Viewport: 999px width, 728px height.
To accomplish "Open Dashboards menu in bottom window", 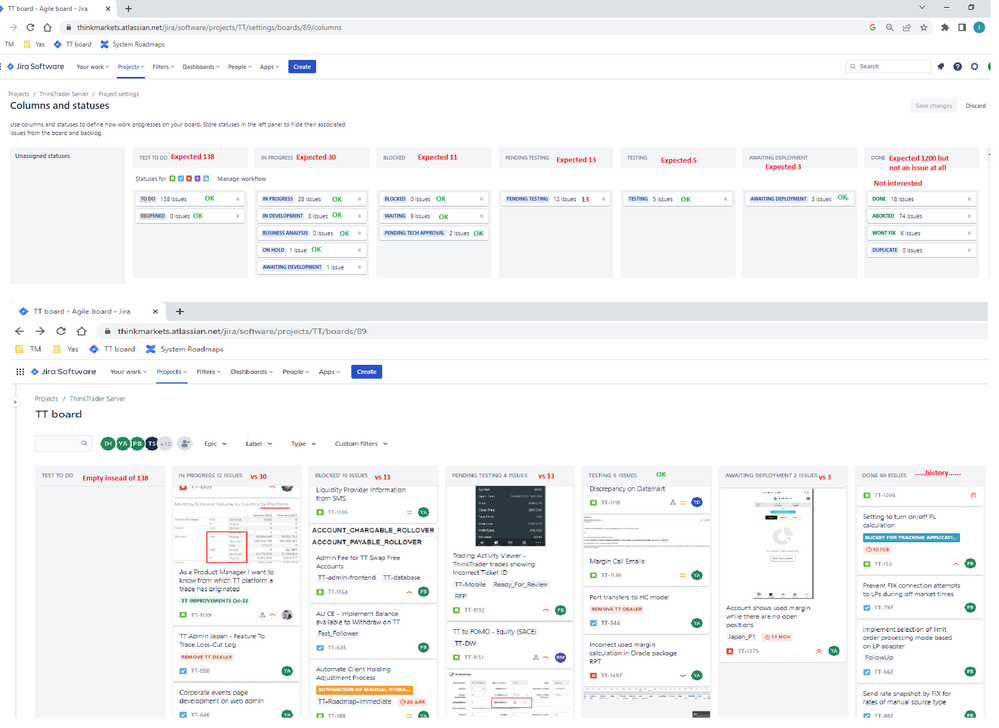I will tap(252, 372).
